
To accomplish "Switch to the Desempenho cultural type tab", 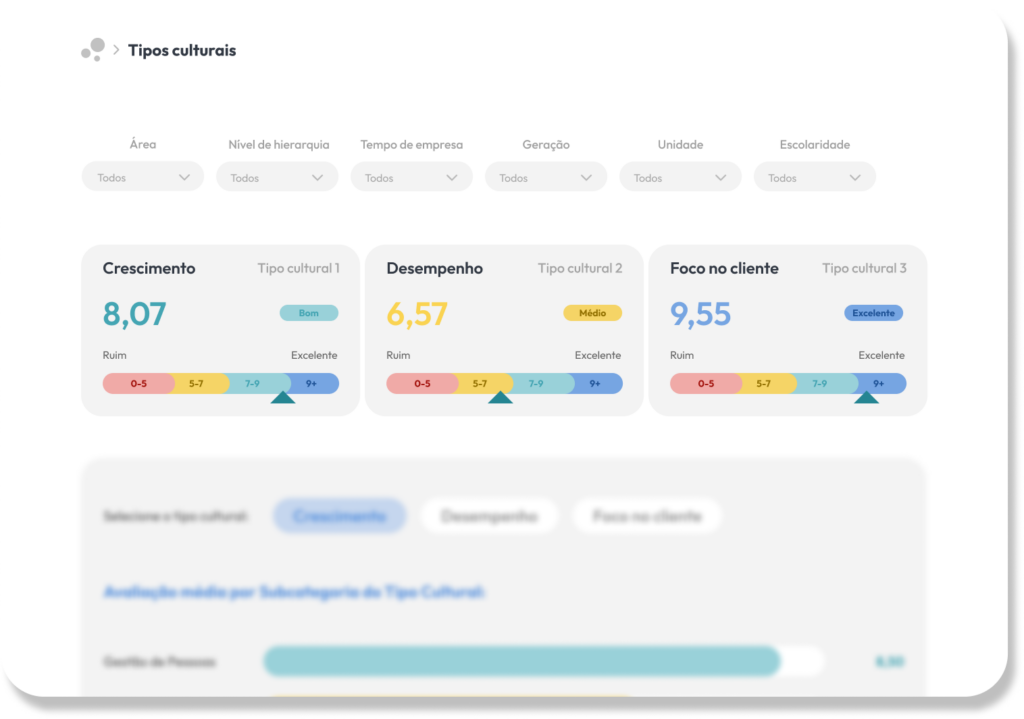I will (489, 516).
